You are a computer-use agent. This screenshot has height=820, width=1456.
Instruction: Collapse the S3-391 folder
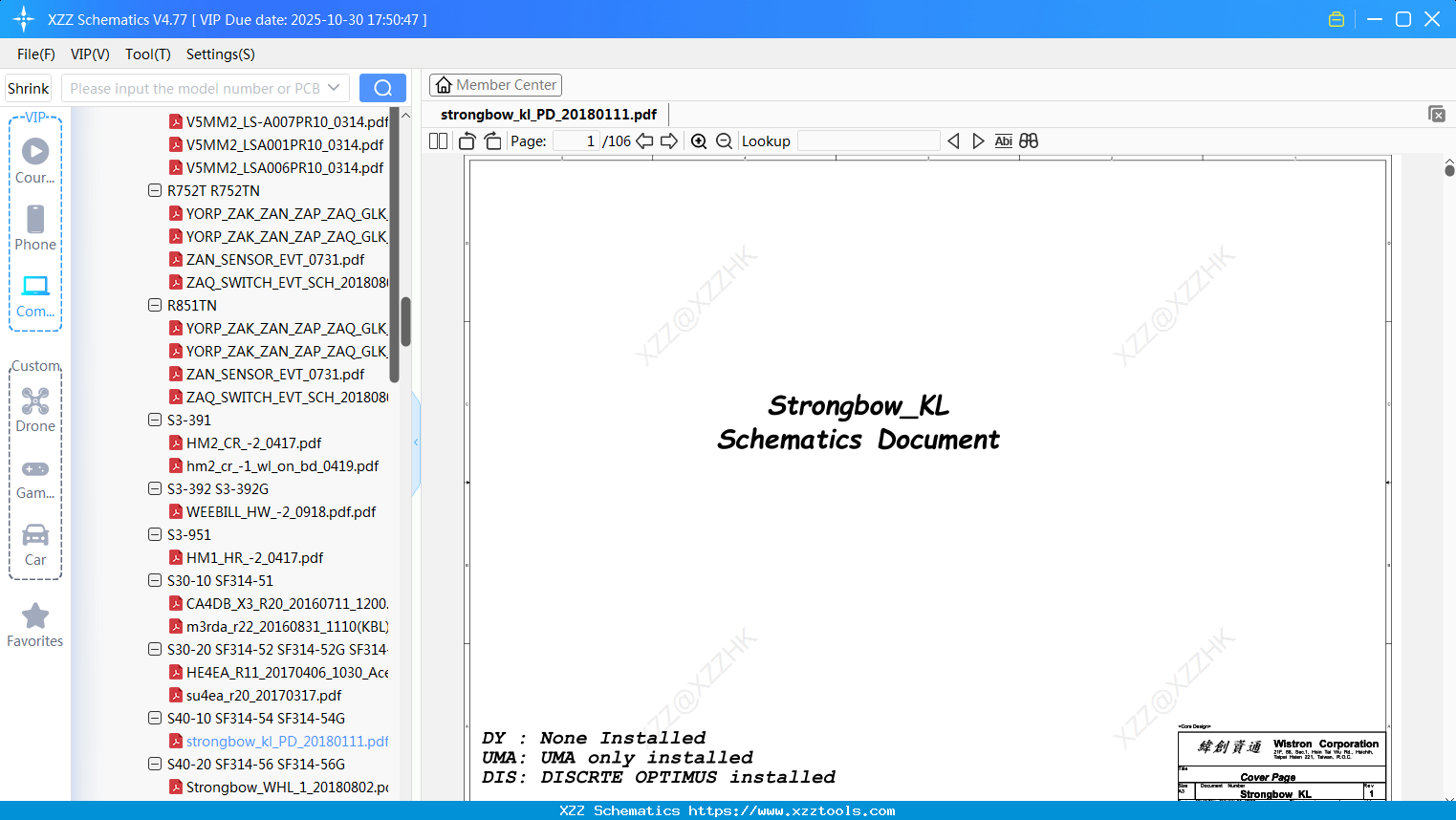pos(155,420)
